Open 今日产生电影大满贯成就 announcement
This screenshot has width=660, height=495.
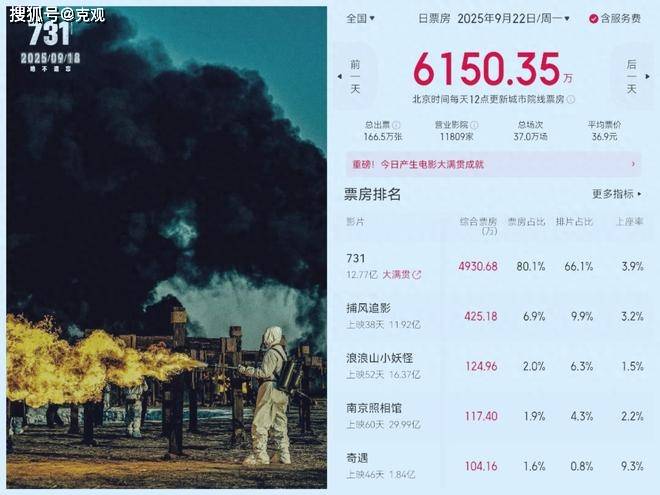(x=432, y=164)
